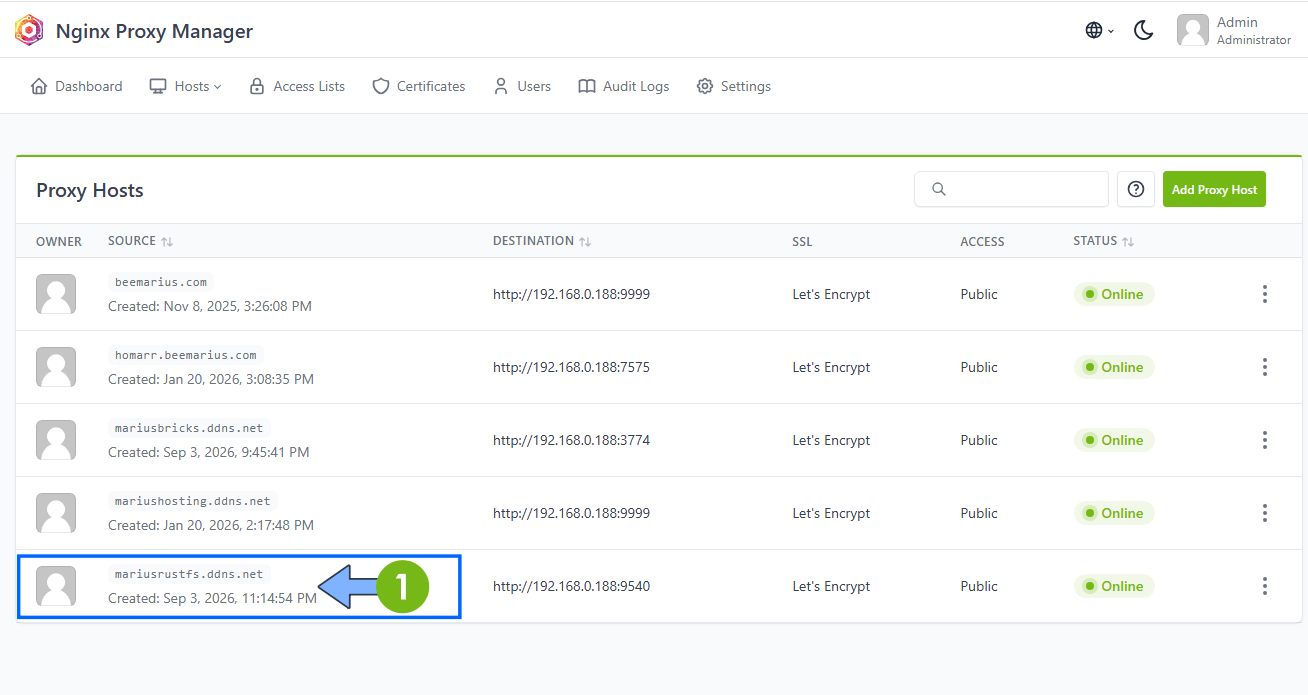Click the Owner column header
This screenshot has width=1308, height=695.
(59, 241)
